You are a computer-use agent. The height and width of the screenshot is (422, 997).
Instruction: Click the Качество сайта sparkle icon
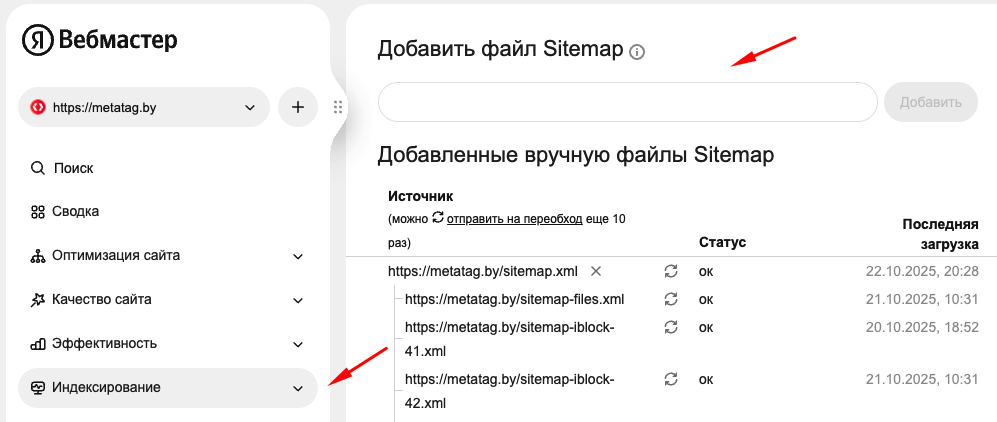pos(38,299)
